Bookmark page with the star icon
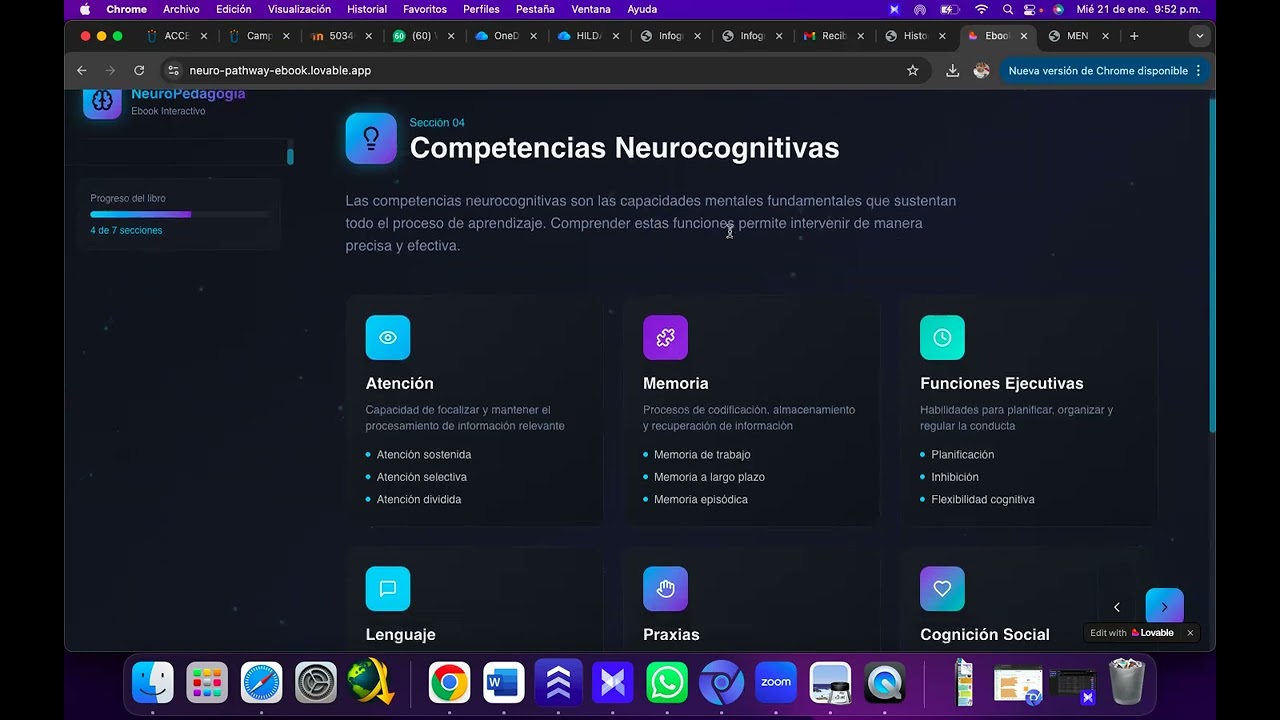The image size is (1280, 720). point(912,71)
